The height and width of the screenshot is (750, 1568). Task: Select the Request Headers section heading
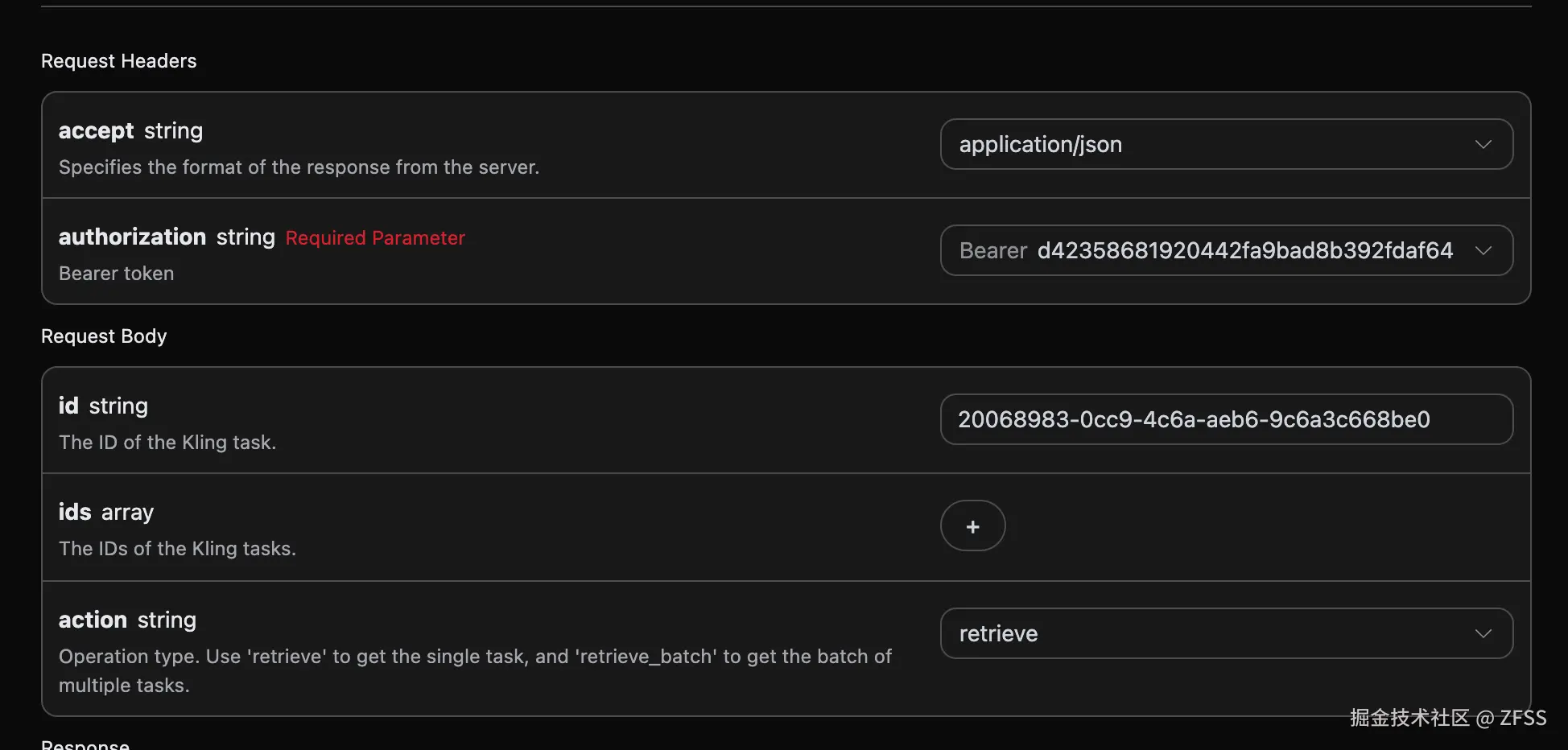(x=118, y=61)
